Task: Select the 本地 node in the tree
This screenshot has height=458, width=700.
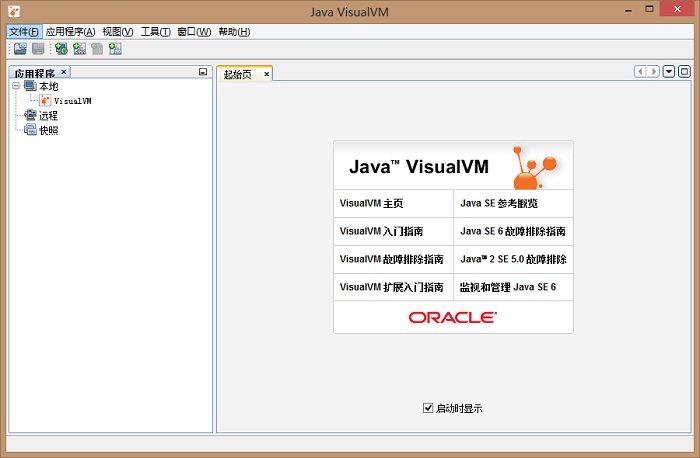Action: pos(48,86)
